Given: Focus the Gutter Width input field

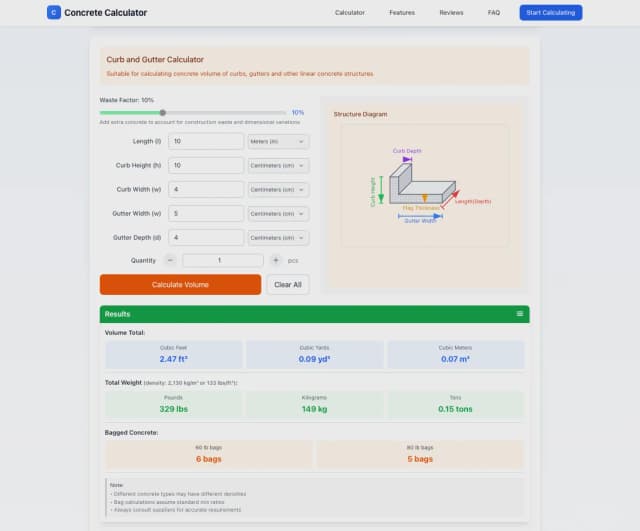Looking at the screenshot, I should click(206, 214).
